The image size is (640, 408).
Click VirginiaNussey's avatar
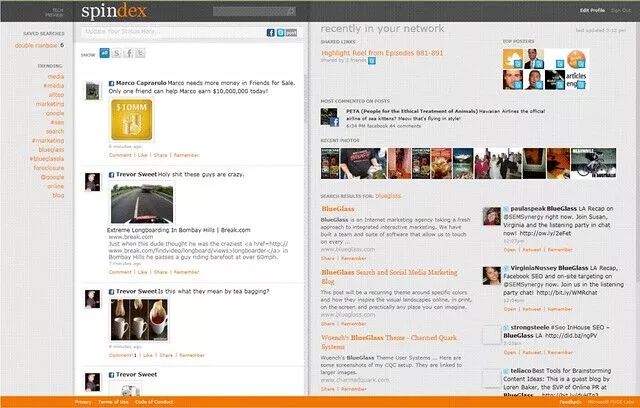pyautogui.click(x=491, y=276)
